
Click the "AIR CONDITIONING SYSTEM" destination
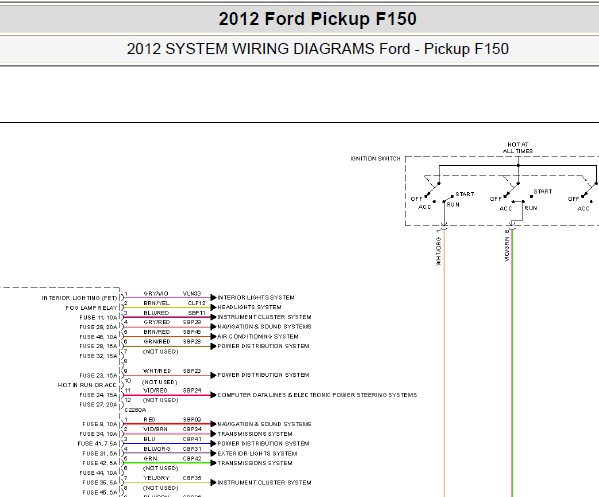tap(258, 337)
